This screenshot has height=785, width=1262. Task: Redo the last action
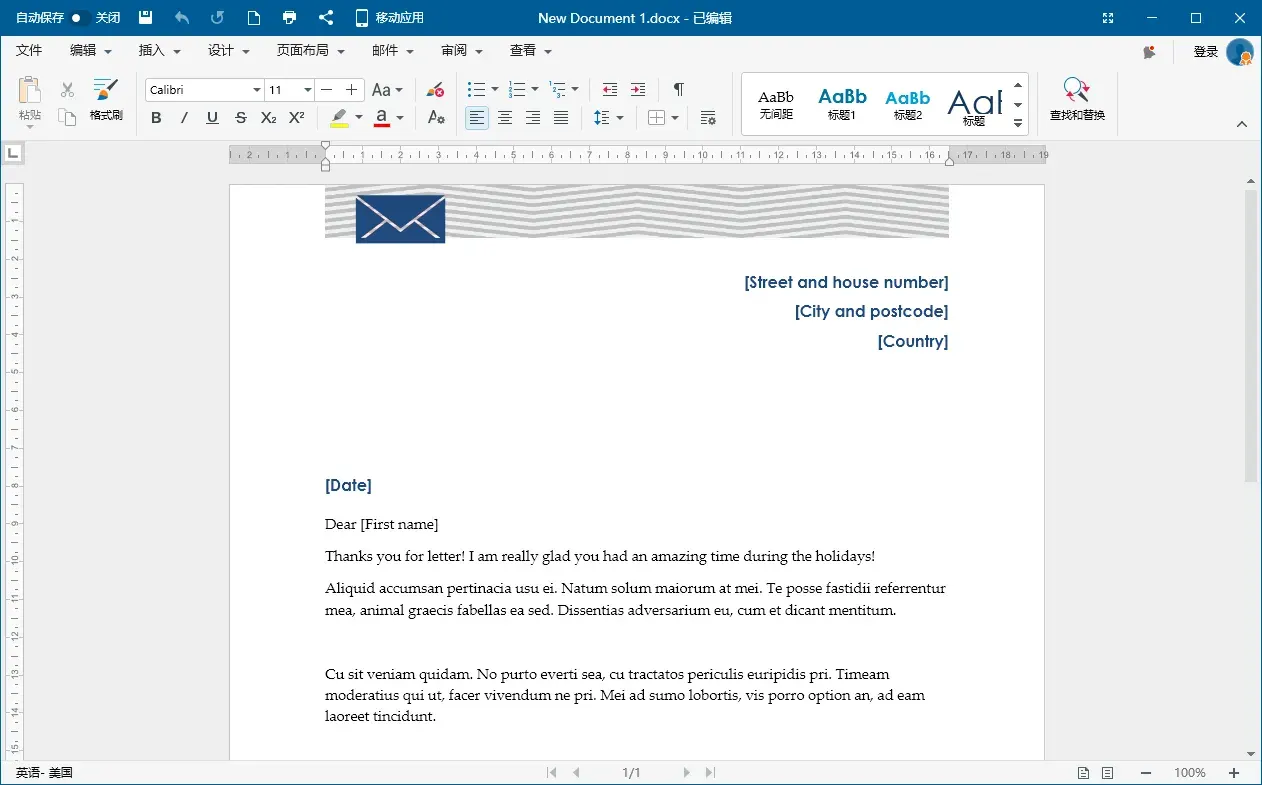coord(218,18)
